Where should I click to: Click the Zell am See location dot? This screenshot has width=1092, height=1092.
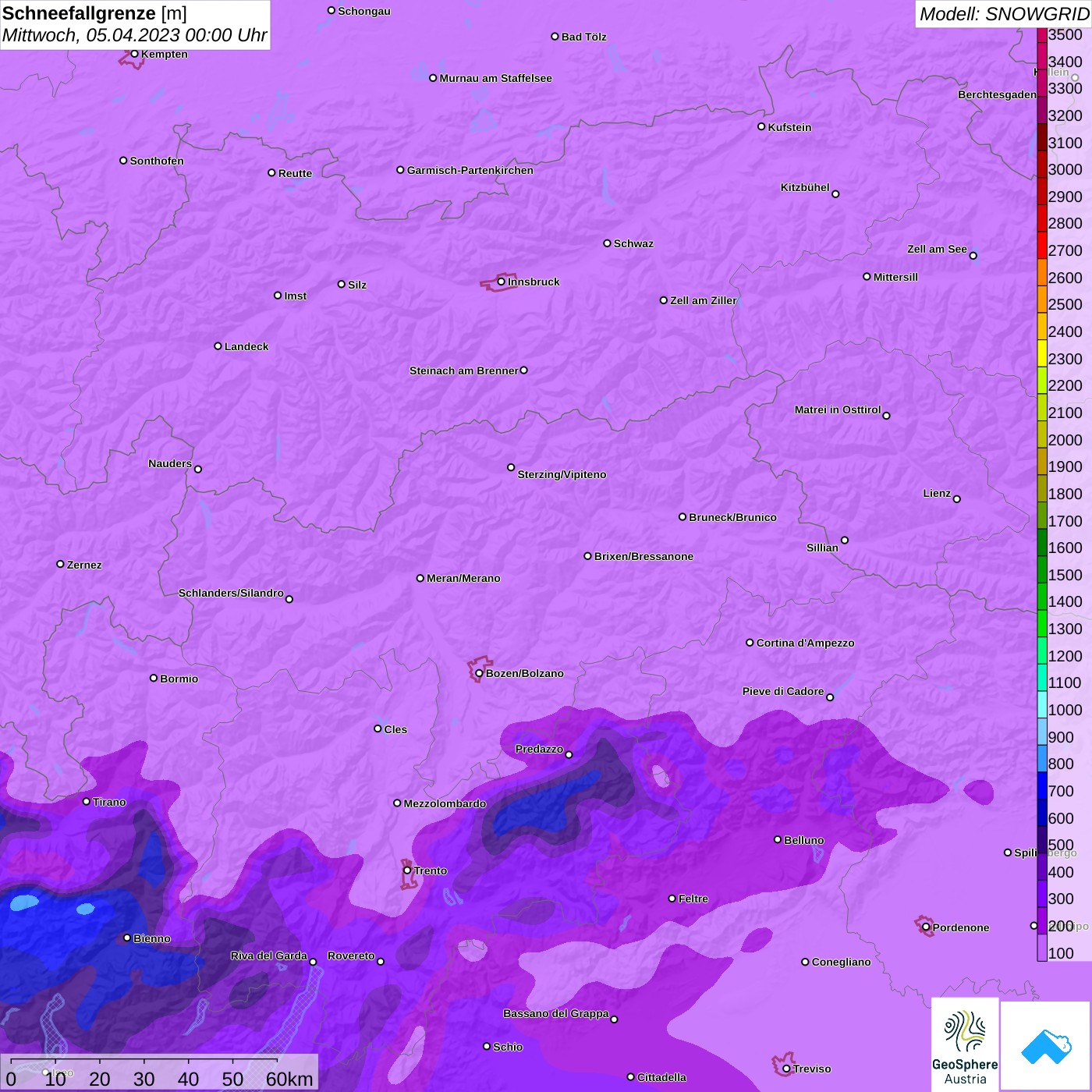(x=973, y=255)
